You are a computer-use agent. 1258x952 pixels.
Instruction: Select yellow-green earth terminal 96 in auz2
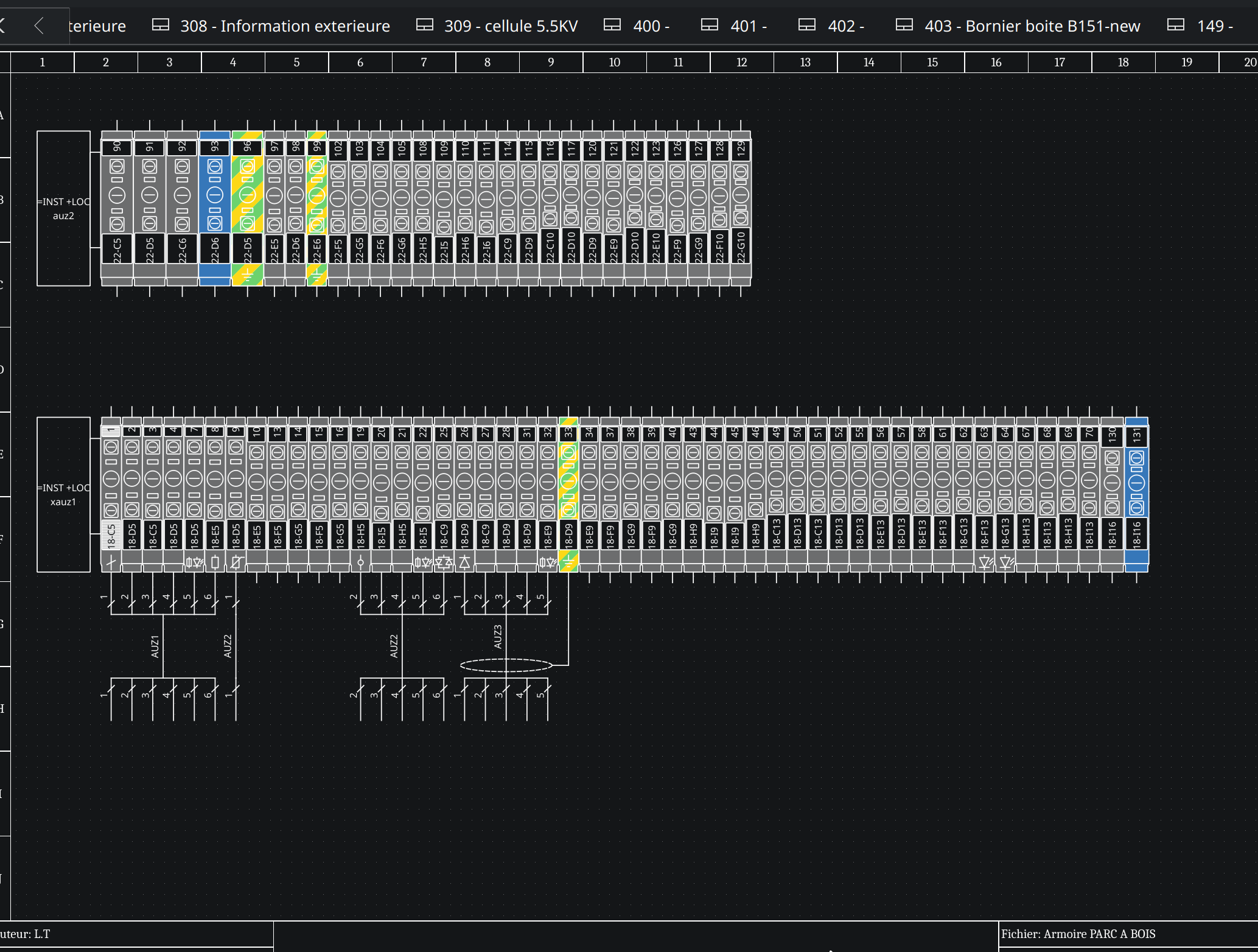pos(247,208)
